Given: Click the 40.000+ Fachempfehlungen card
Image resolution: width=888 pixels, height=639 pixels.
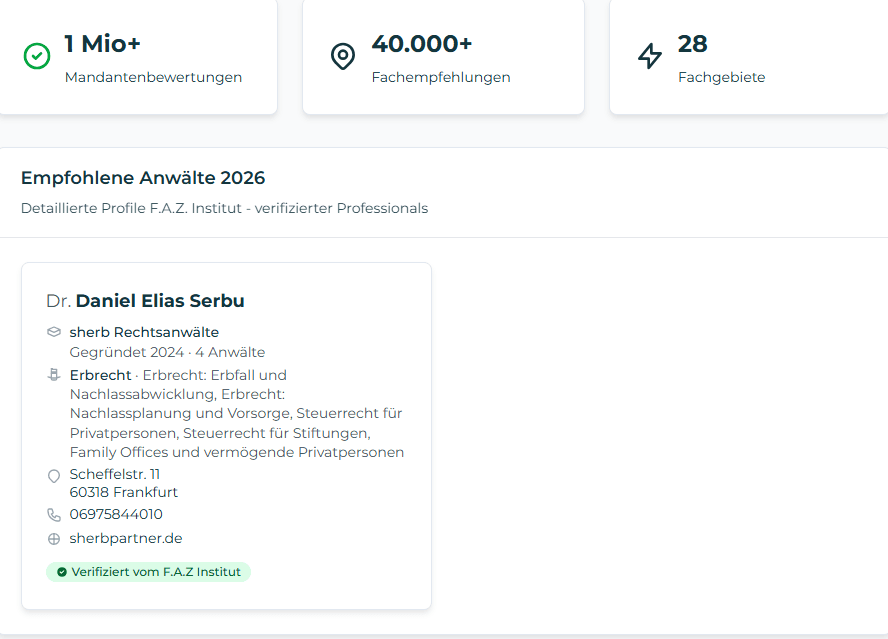Looking at the screenshot, I should (443, 57).
